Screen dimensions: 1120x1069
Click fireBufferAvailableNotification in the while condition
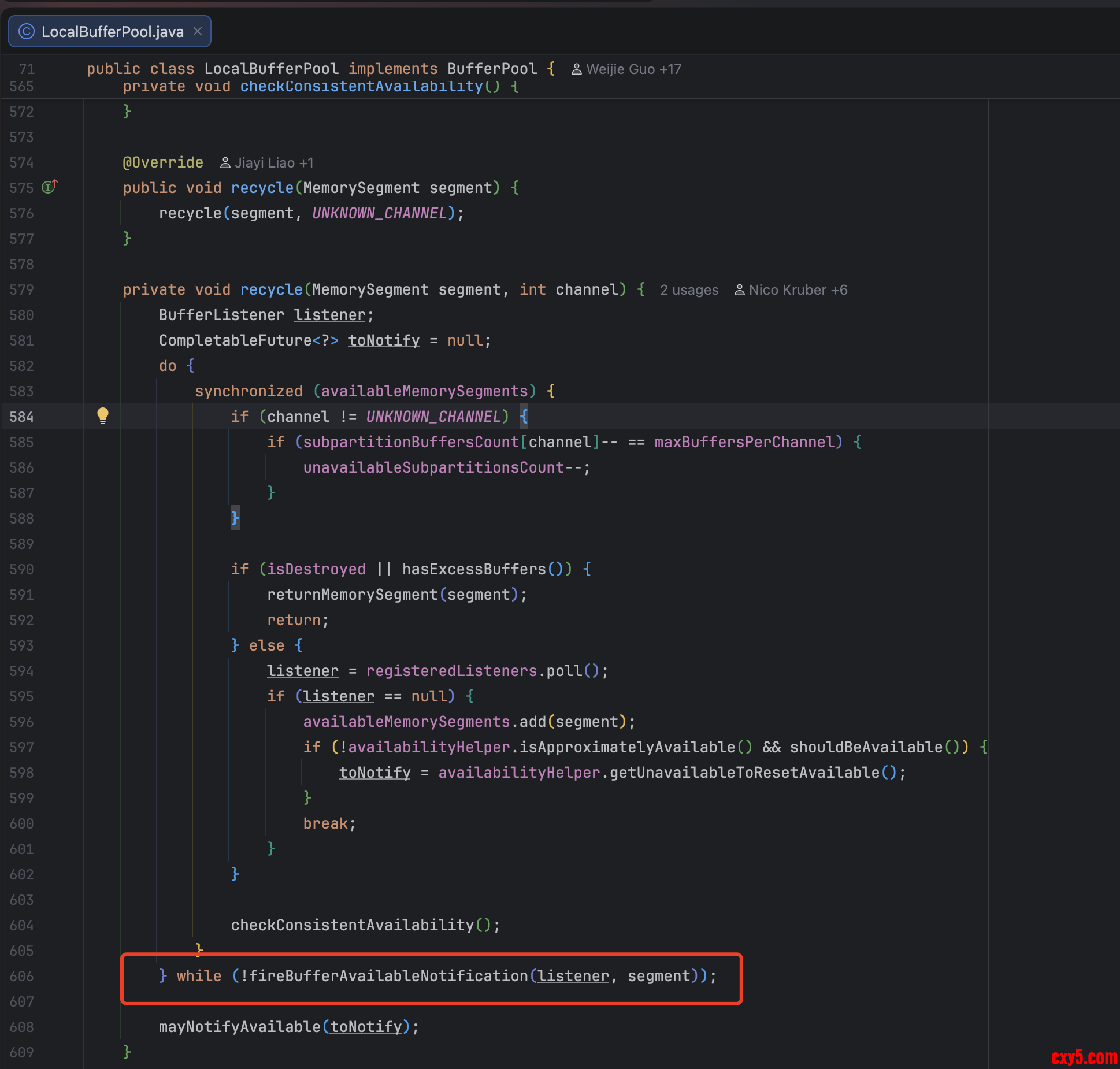pos(388,976)
